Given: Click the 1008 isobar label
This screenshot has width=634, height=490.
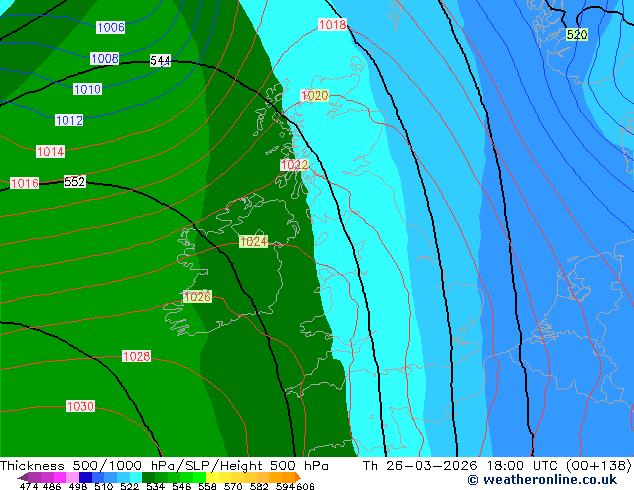Looking at the screenshot, I should tap(105, 59).
